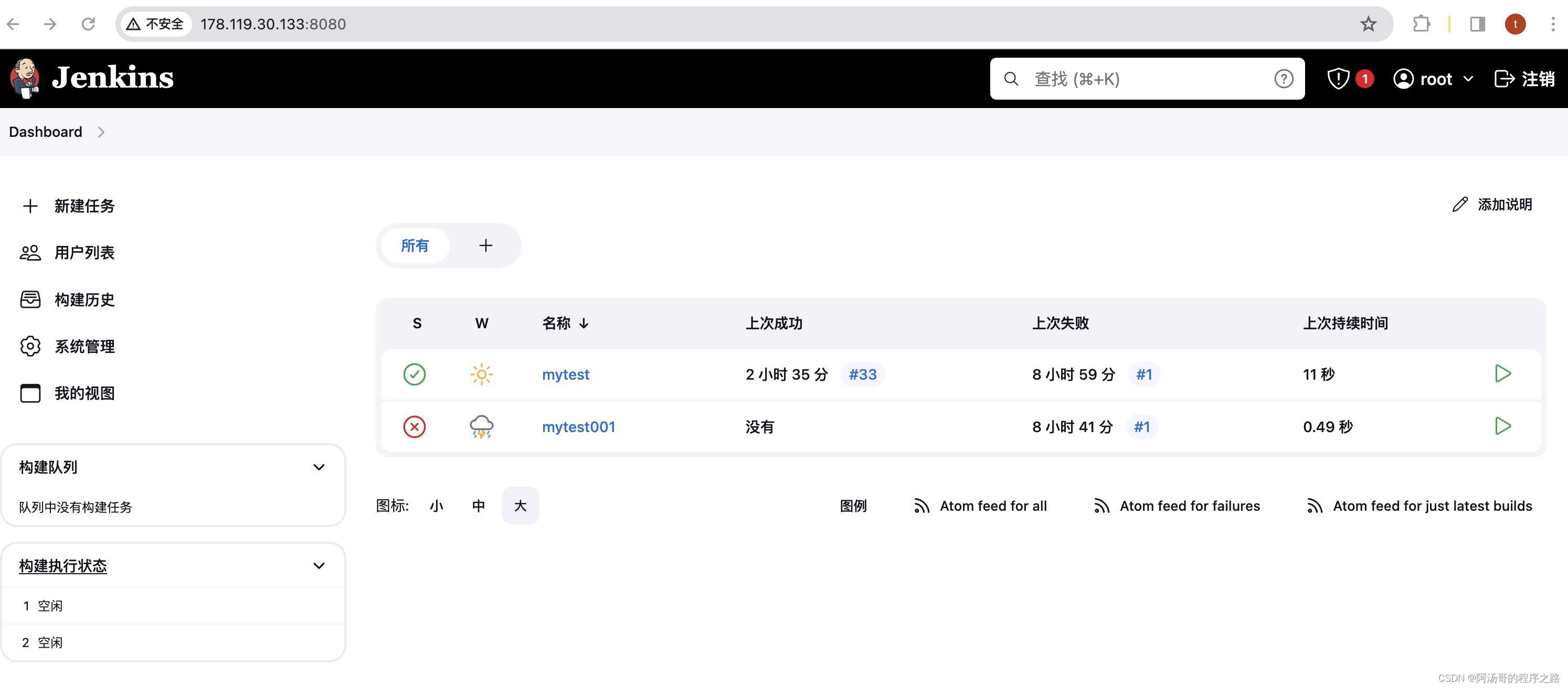
Task: Click the Jenkins logo icon top left
Action: [x=25, y=78]
